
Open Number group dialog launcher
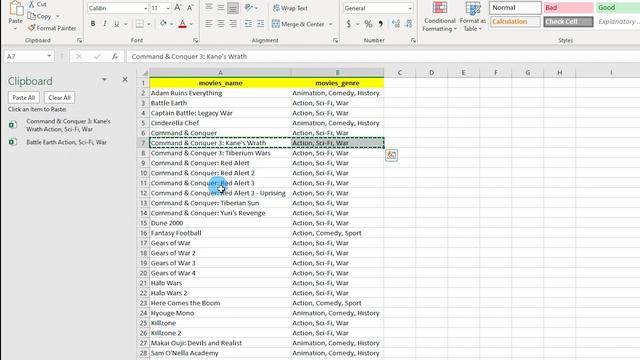[x=413, y=40]
